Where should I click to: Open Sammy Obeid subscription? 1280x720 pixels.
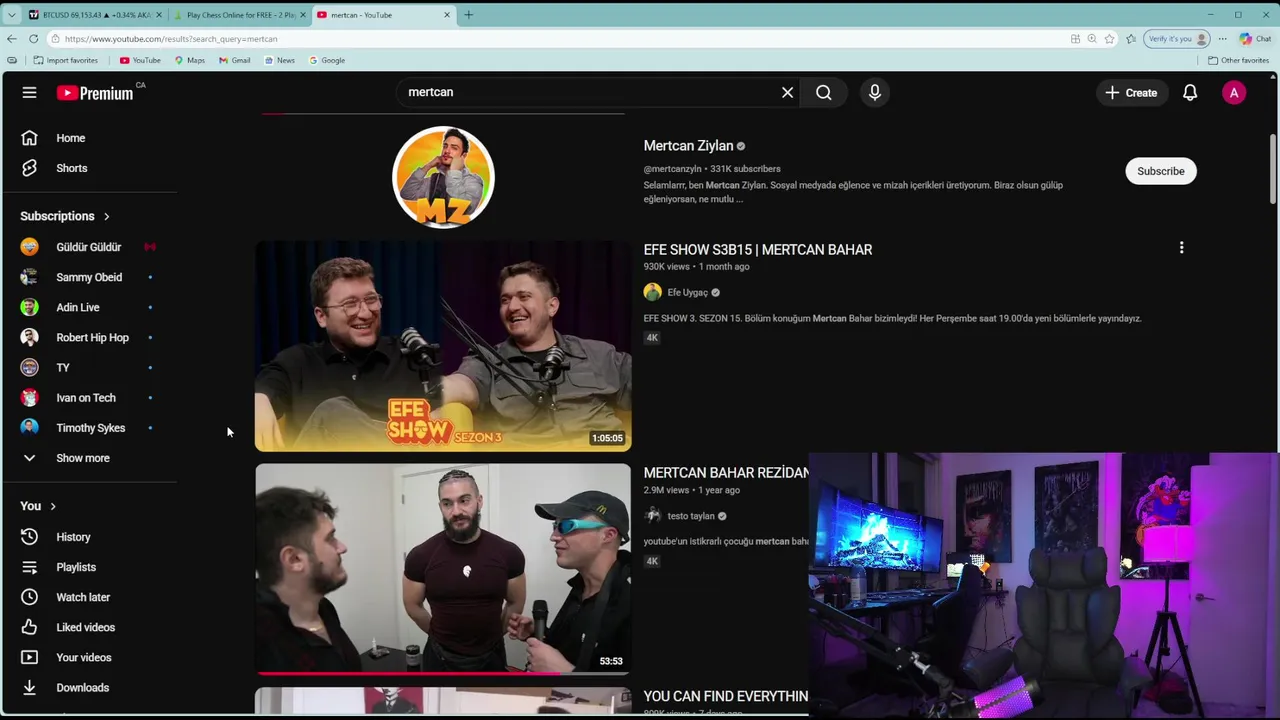point(90,277)
